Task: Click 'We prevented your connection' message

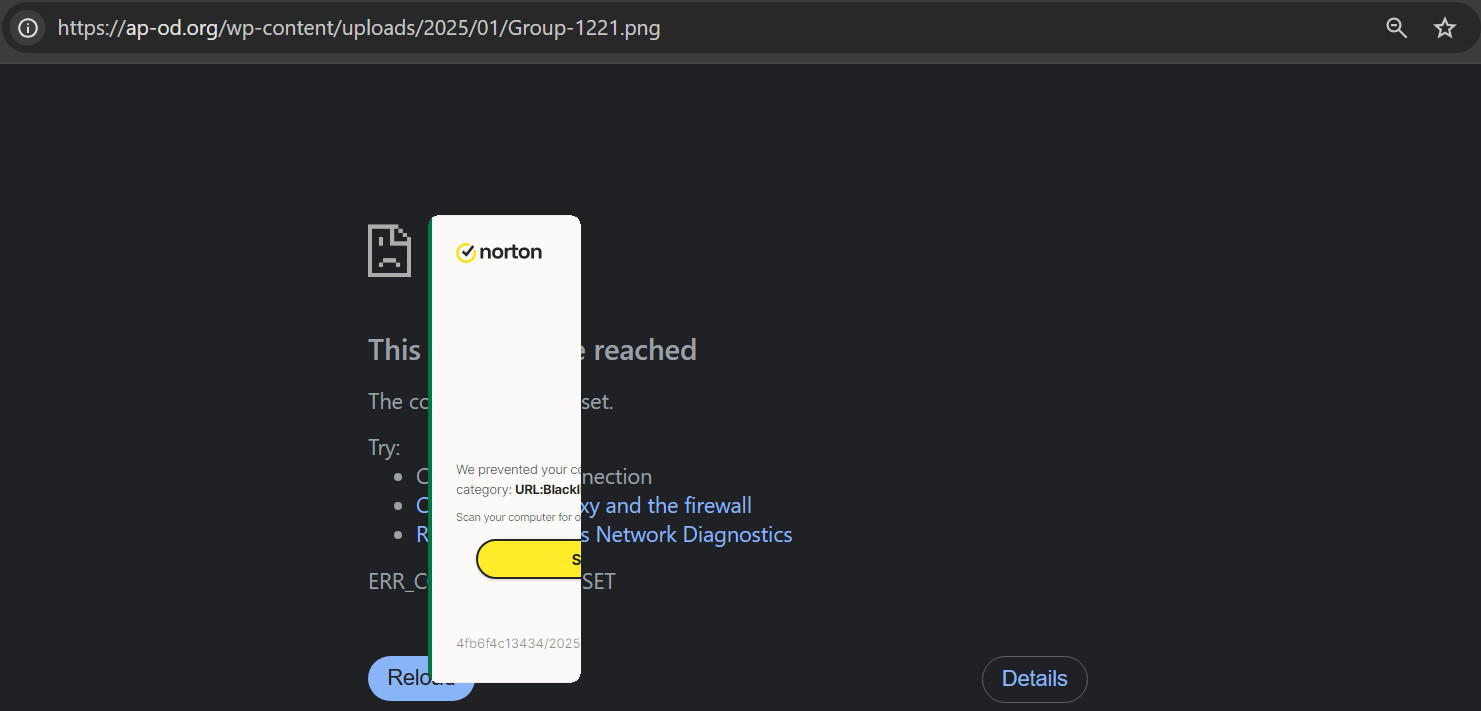Action: pos(517,470)
